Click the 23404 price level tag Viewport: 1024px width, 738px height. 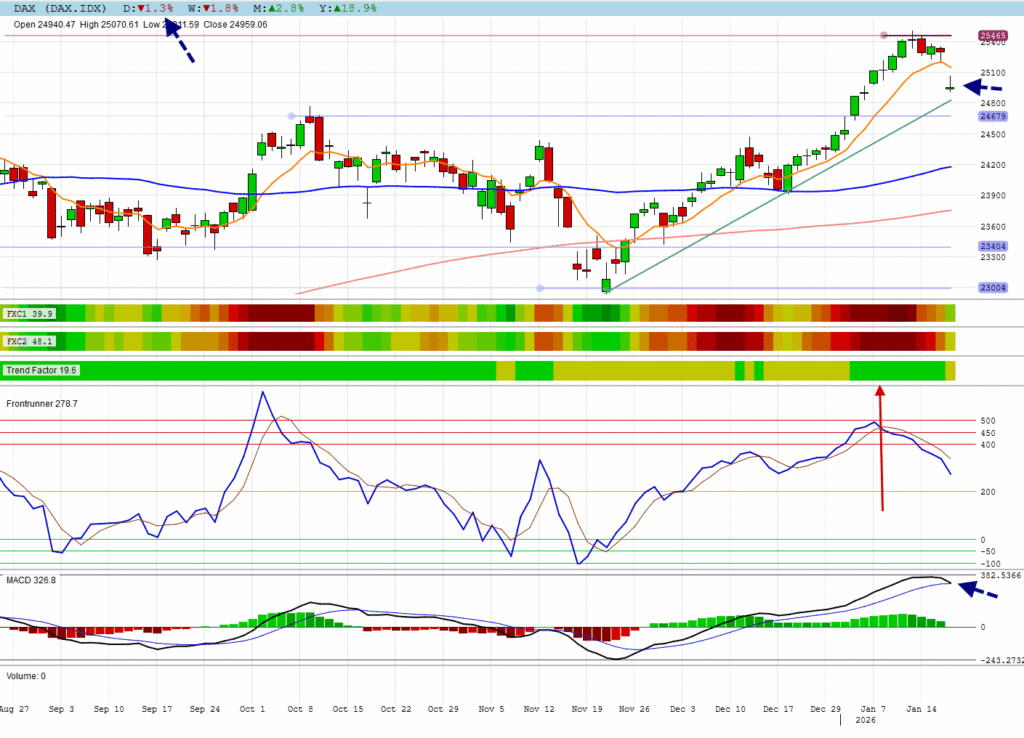pyautogui.click(x=992, y=246)
